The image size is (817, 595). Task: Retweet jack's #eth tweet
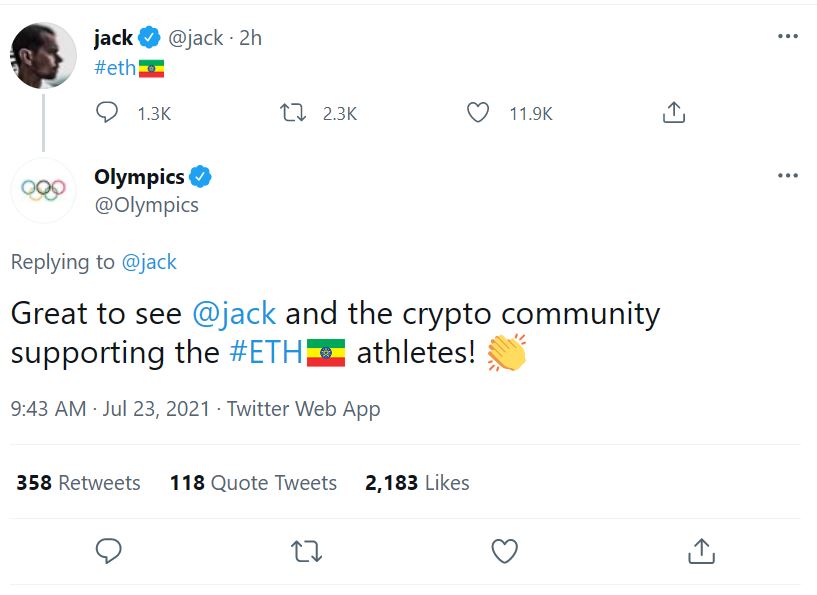coord(294,113)
